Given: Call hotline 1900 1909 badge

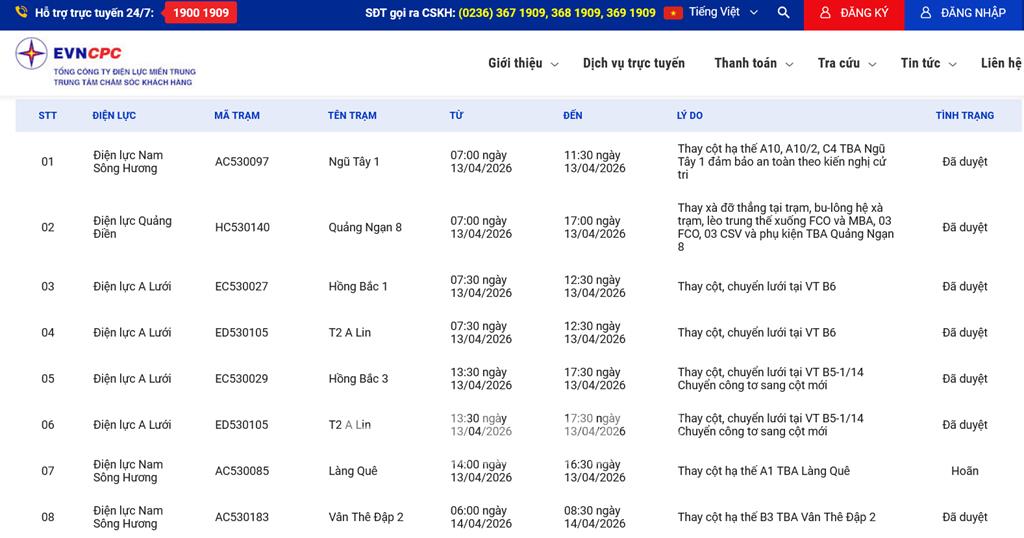Looking at the screenshot, I should click(x=200, y=13).
